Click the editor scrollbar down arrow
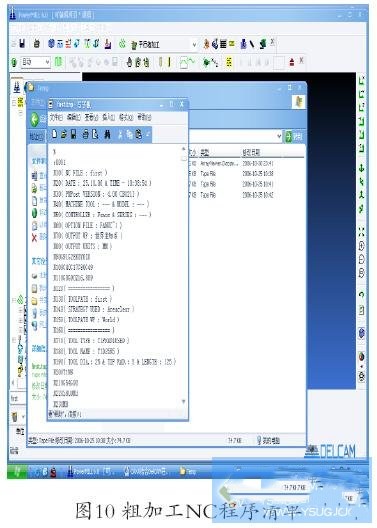The width and height of the screenshot is (377, 528). coord(183,401)
